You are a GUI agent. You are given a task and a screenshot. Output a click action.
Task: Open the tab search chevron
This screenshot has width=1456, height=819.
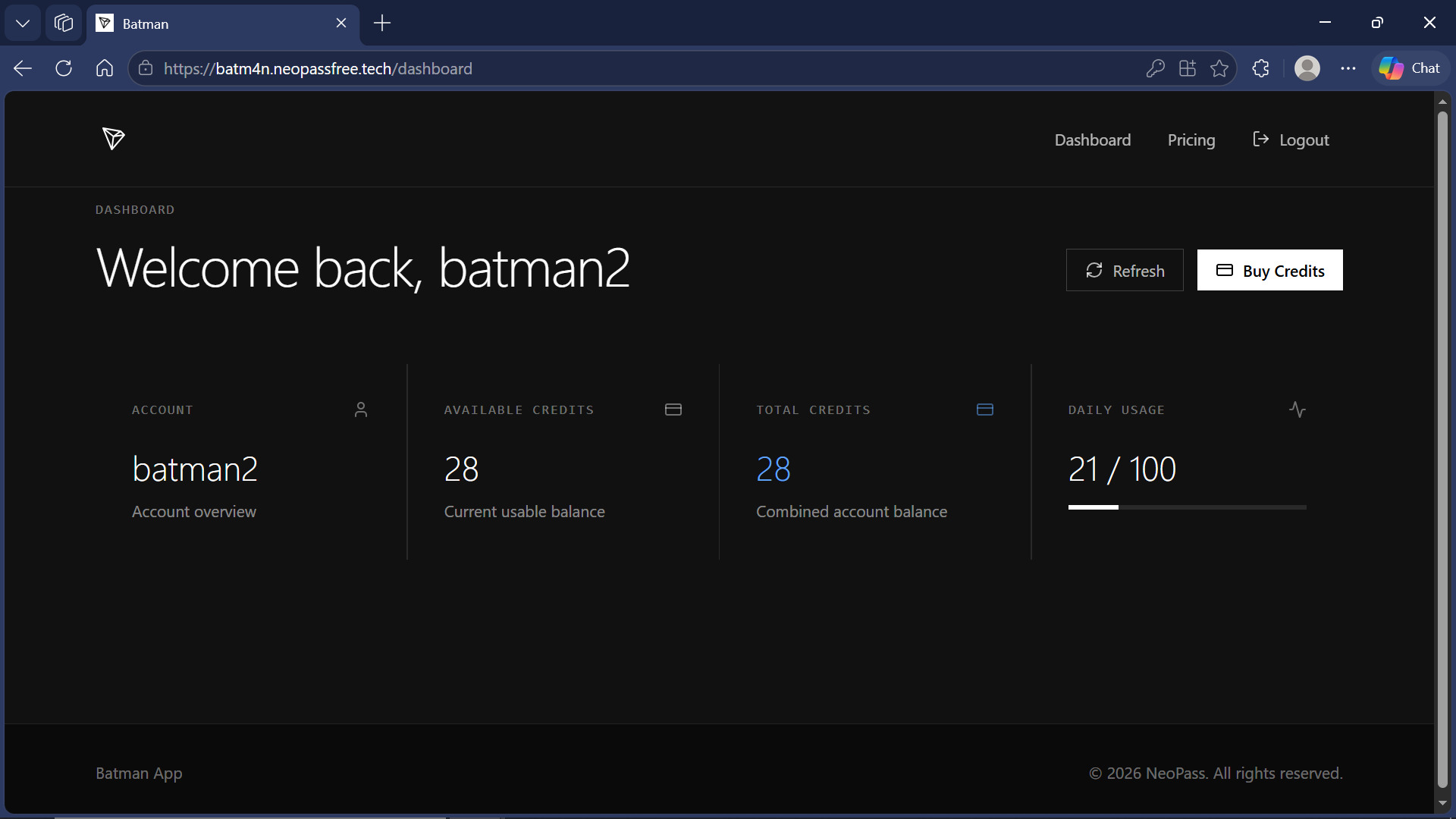[22, 23]
